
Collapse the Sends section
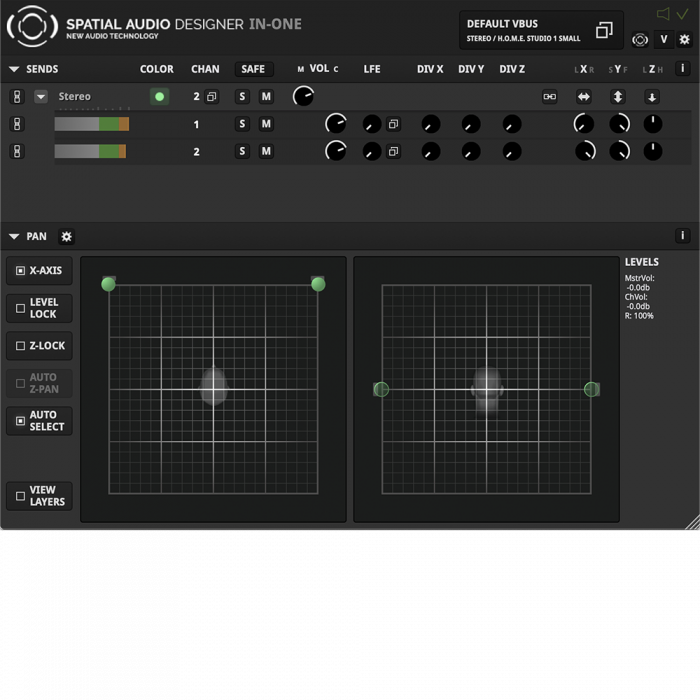(x=14, y=69)
